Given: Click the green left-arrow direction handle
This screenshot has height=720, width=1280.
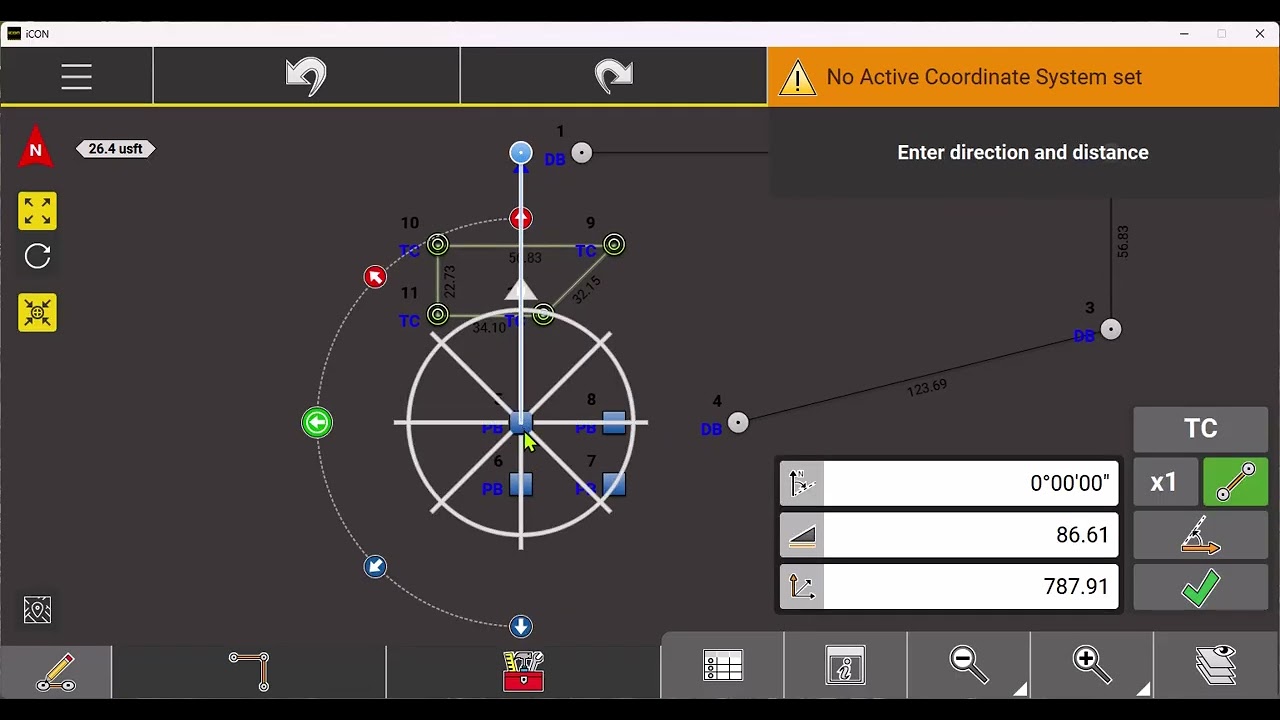Looking at the screenshot, I should (317, 423).
